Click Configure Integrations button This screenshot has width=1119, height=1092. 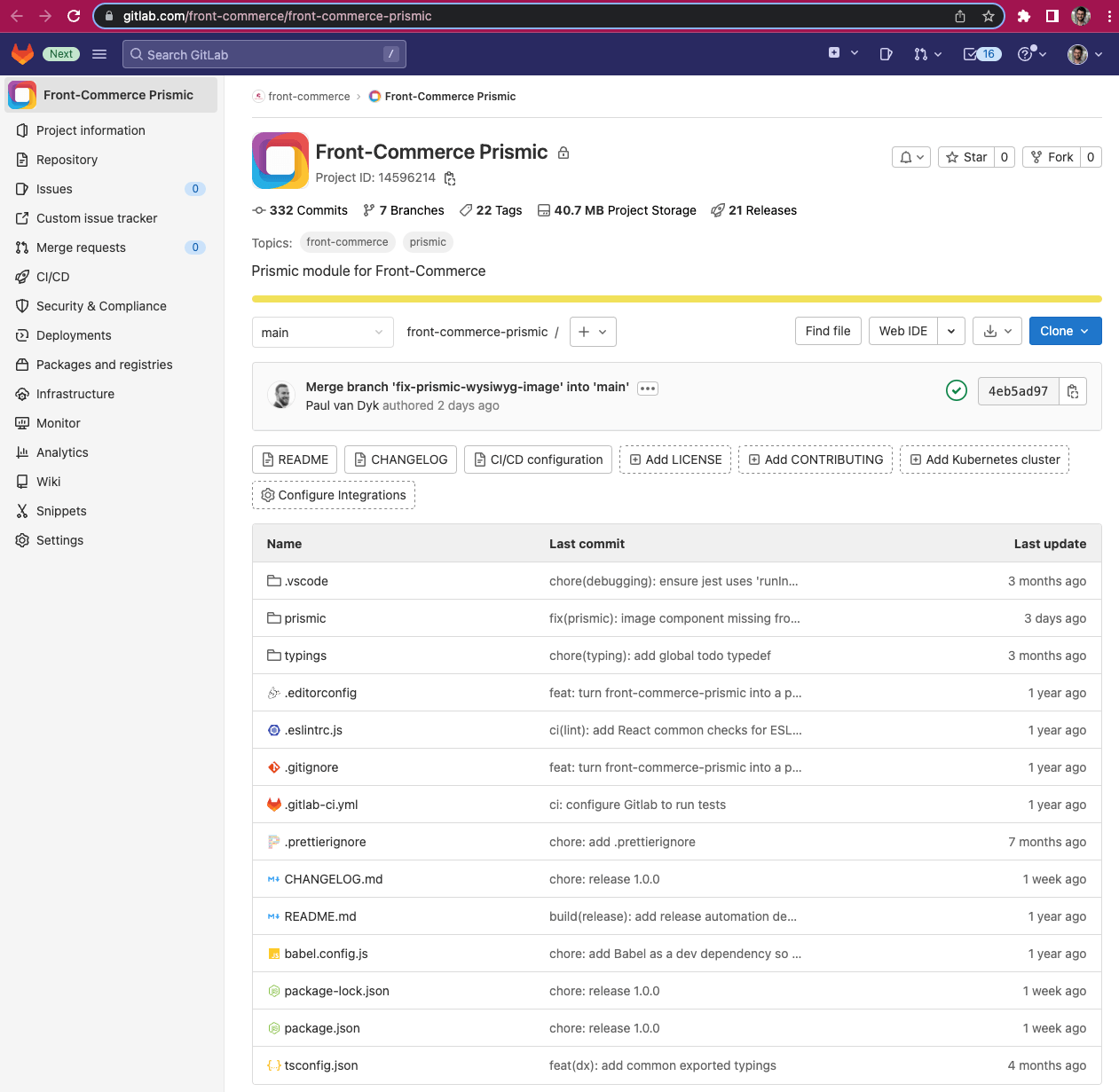point(334,495)
